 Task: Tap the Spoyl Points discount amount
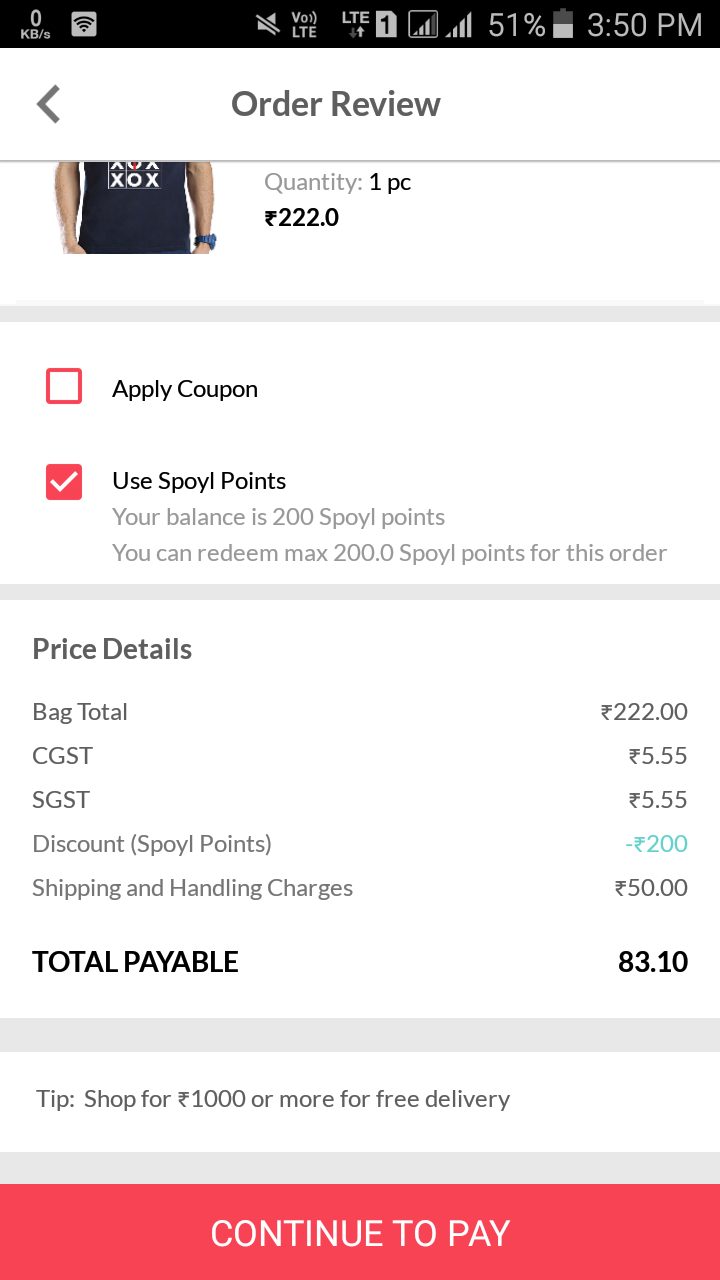click(x=656, y=844)
